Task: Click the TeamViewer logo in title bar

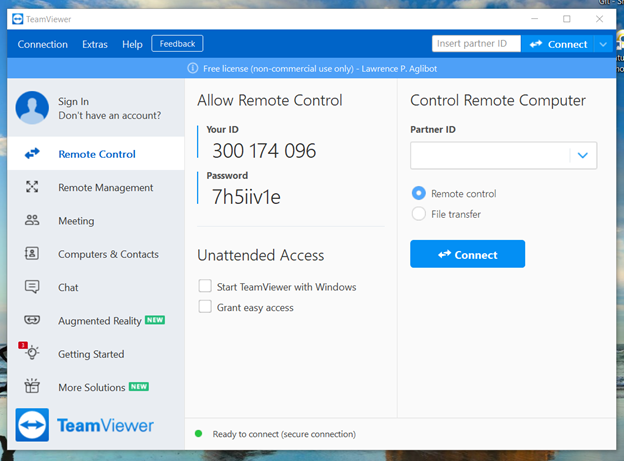Action: click(18, 19)
